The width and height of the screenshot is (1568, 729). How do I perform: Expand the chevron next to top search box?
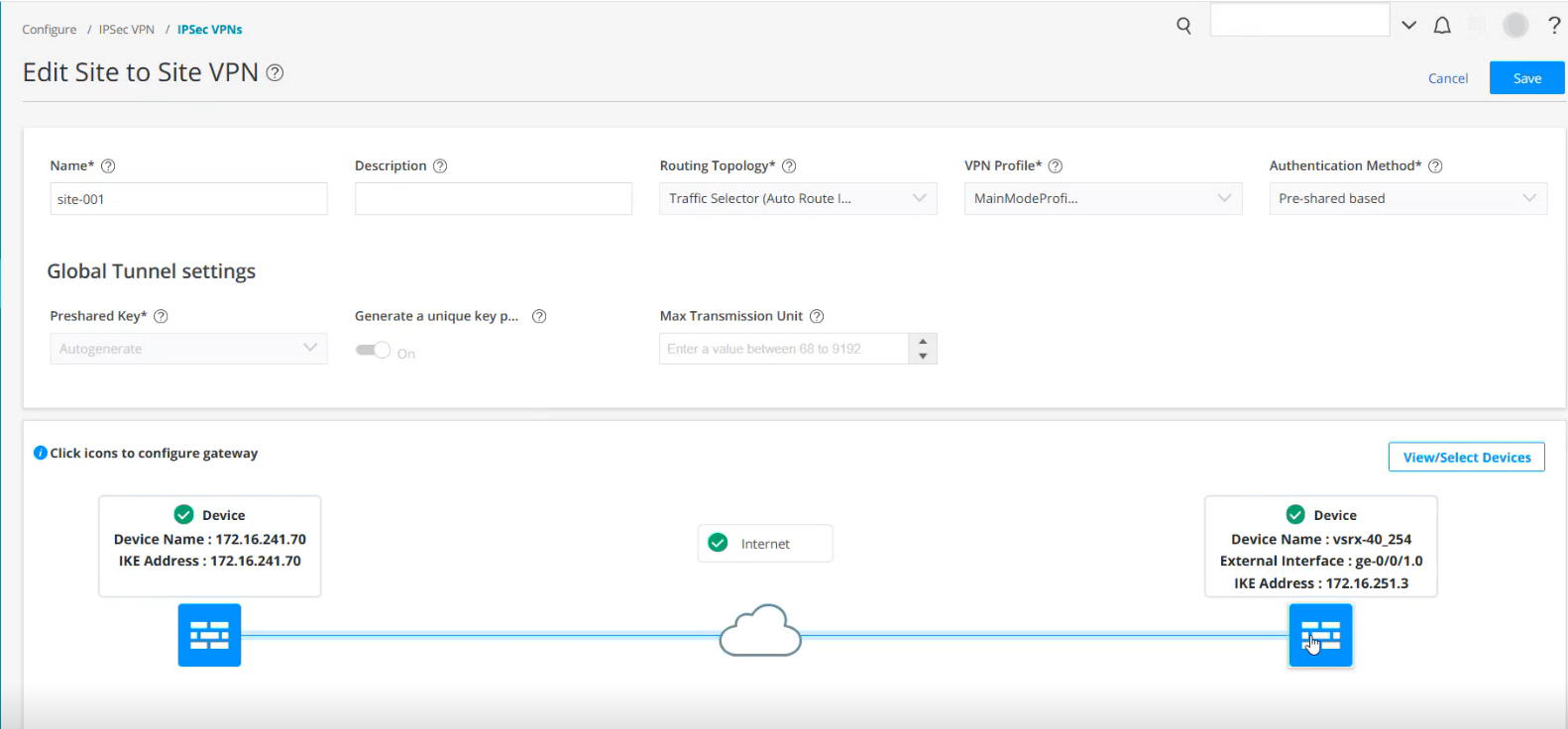click(1408, 26)
